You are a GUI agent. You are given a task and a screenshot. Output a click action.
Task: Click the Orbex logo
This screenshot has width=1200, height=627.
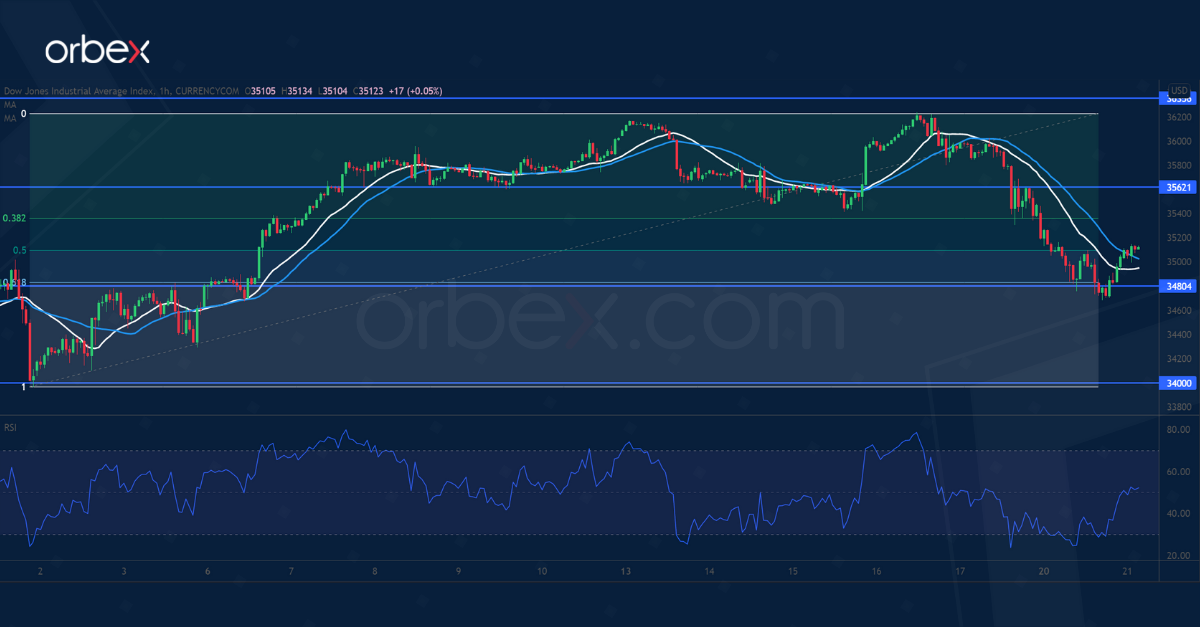[x=97, y=50]
